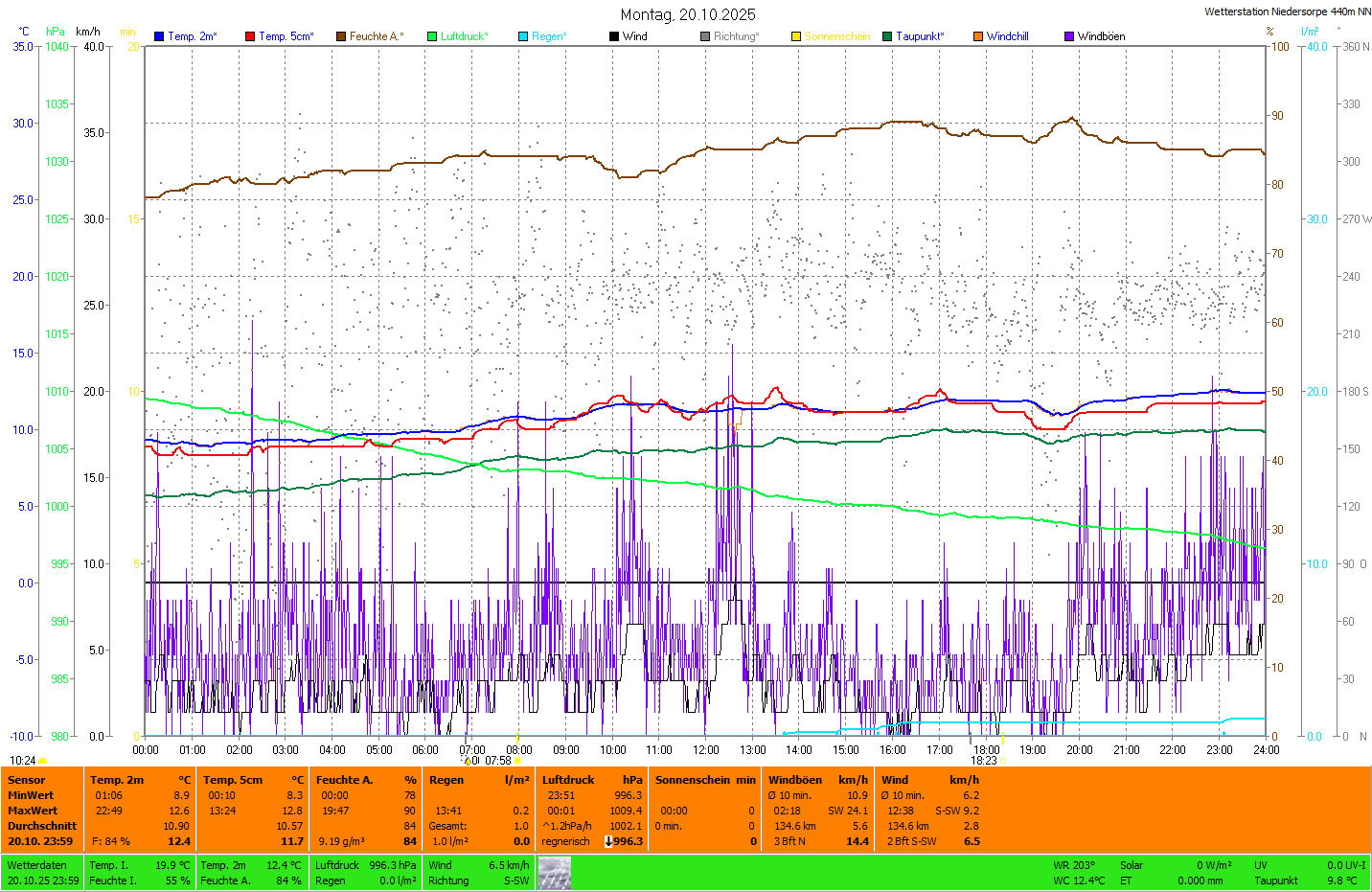Click the rainy weather condition icon

pos(554,873)
